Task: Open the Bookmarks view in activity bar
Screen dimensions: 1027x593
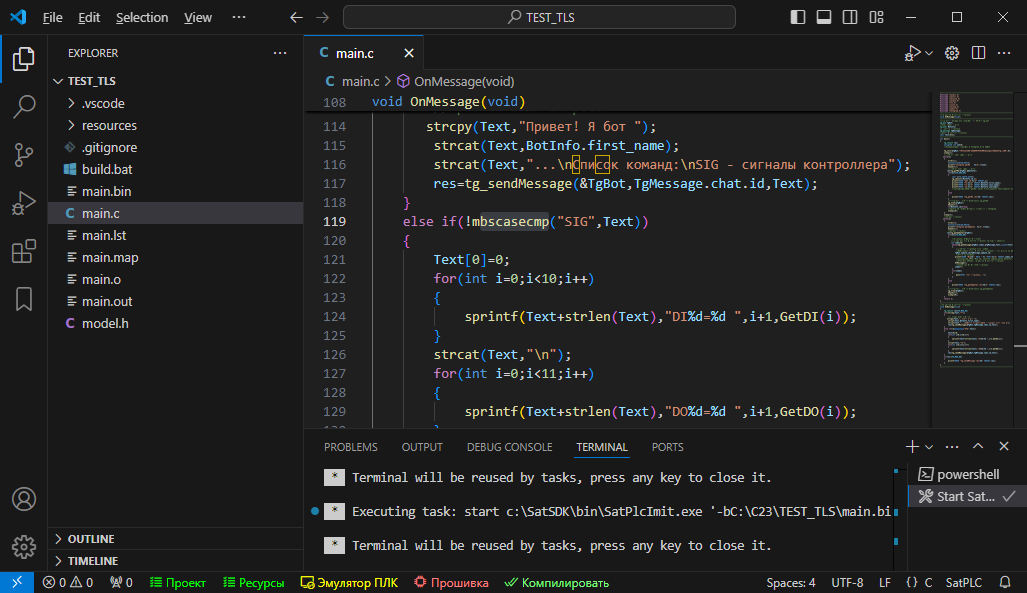Action: 23,299
